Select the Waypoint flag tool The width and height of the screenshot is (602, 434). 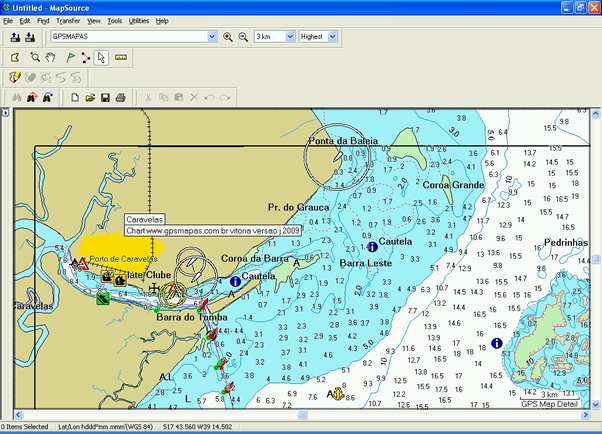click(x=68, y=58)
